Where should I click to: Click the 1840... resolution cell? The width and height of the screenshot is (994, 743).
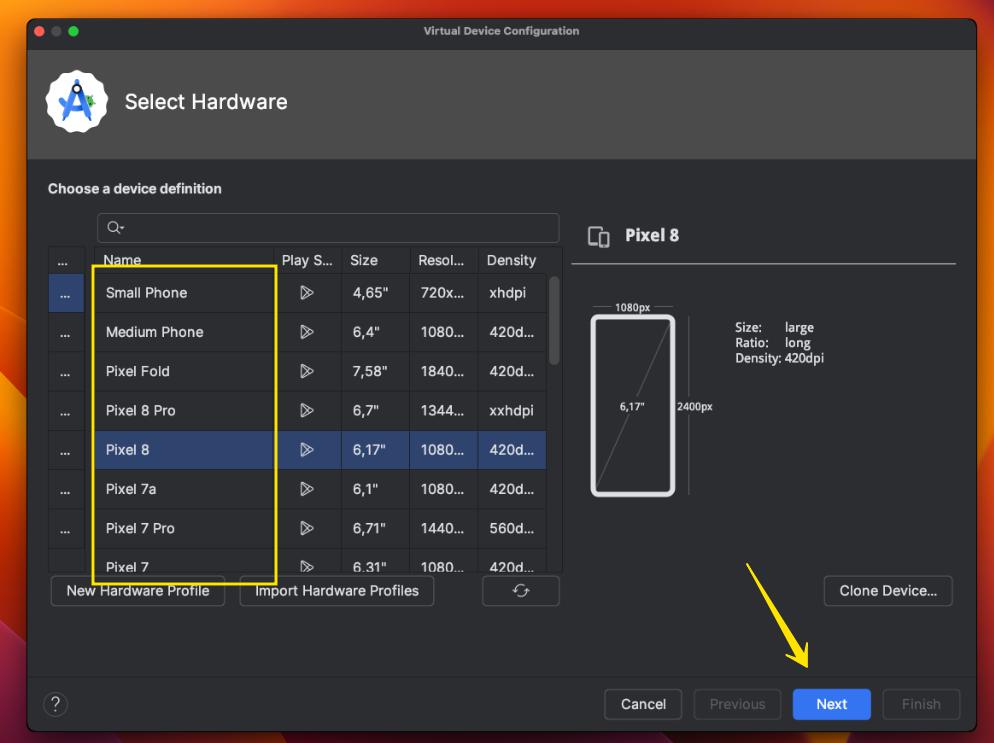coord(444,372)
